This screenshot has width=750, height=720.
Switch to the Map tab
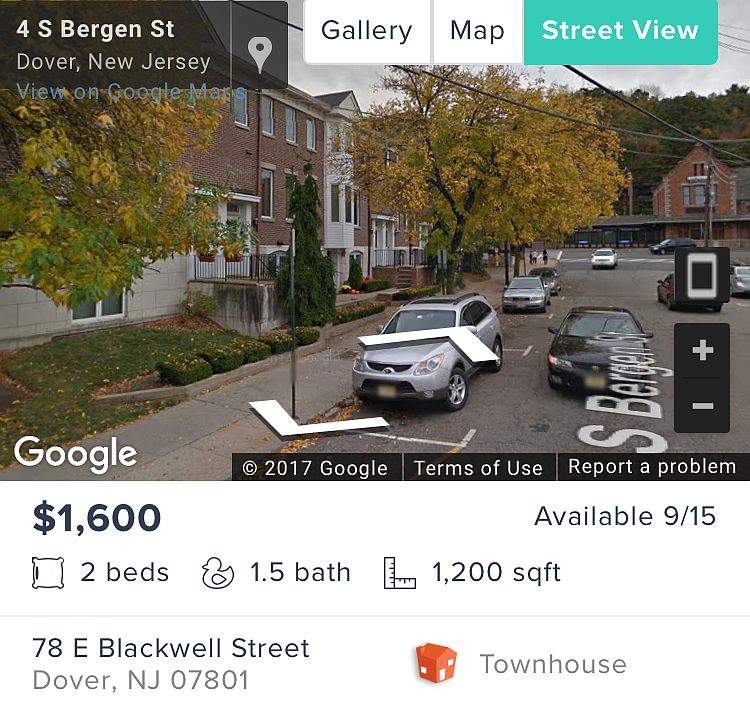point(478,31)
